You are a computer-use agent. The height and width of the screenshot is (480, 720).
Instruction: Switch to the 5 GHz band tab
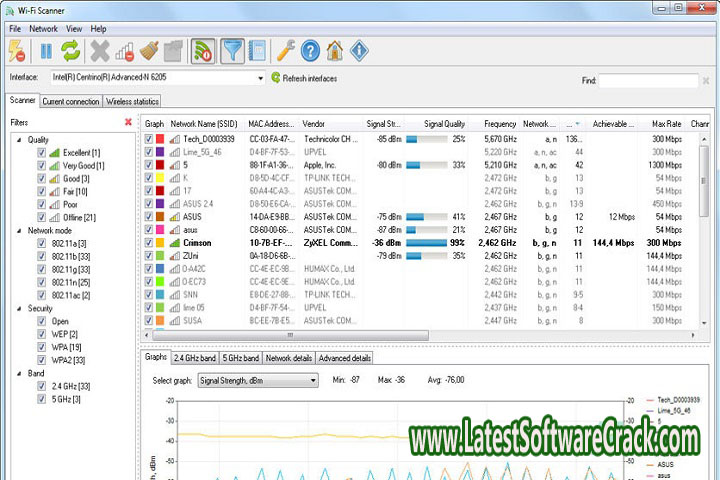point(241,358)
